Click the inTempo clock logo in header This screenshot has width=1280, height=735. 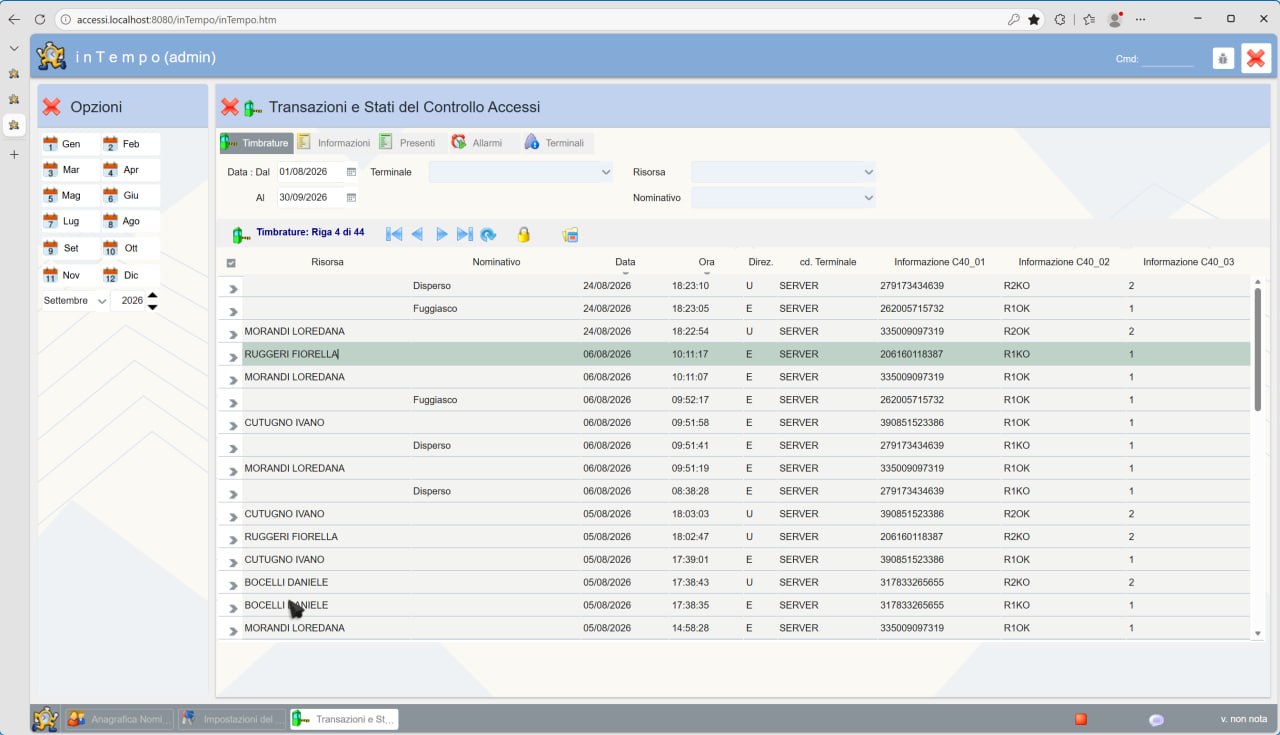point(51,57)
